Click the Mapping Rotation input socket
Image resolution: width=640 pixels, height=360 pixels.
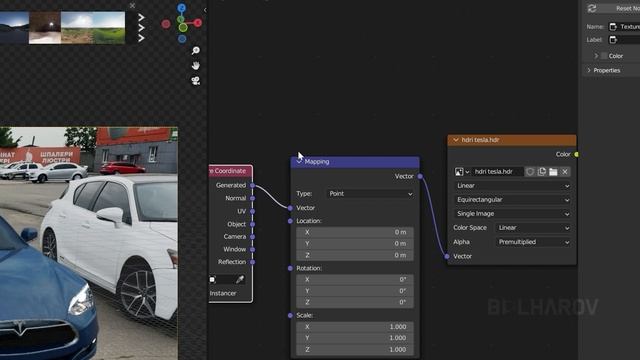click(290, 268)
